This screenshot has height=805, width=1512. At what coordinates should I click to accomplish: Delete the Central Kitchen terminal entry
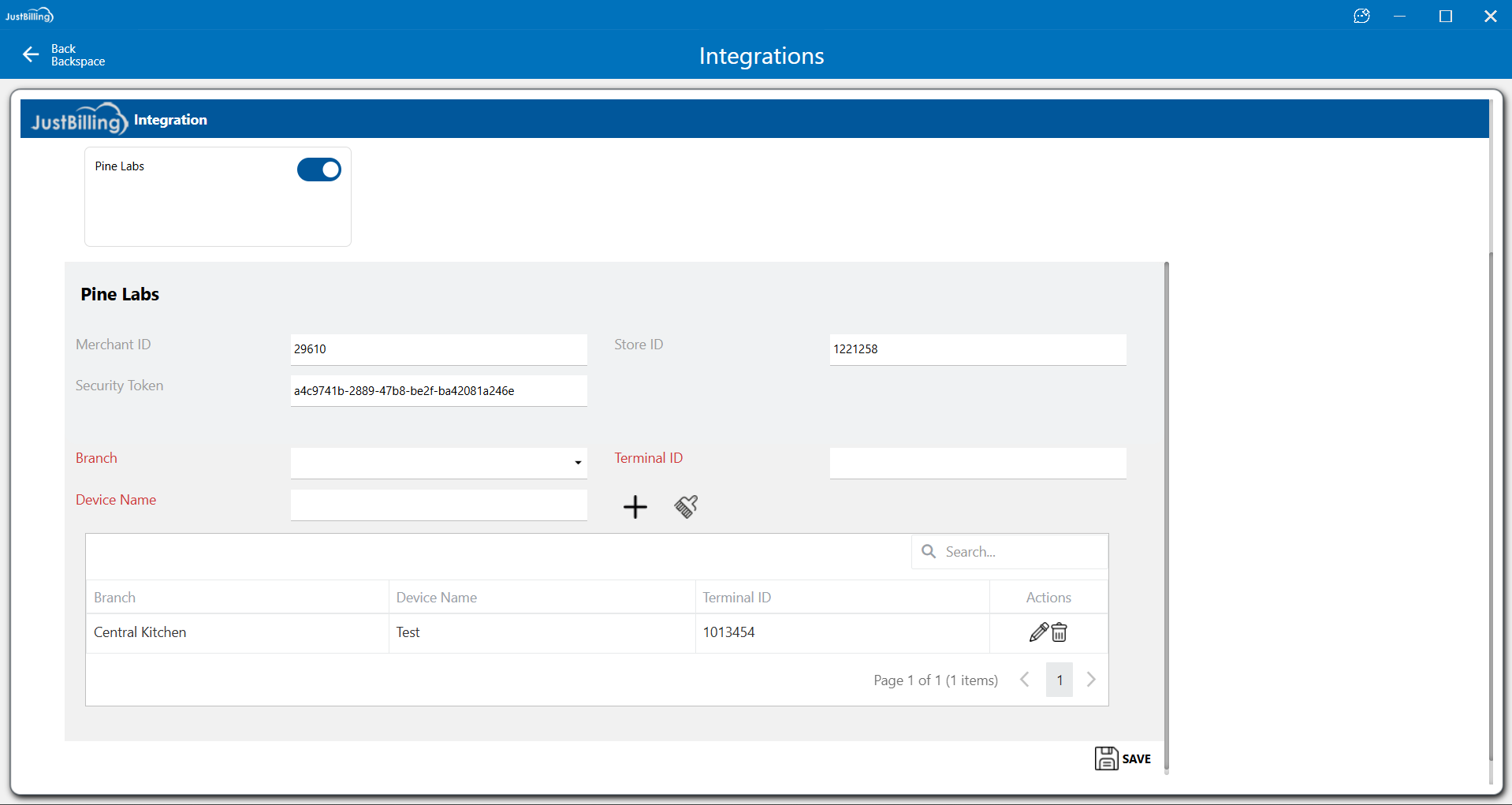1060,632
